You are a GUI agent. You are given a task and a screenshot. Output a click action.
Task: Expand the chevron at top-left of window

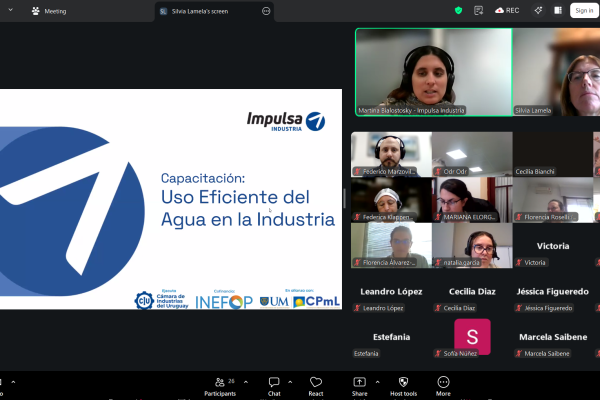click(10, 10)
